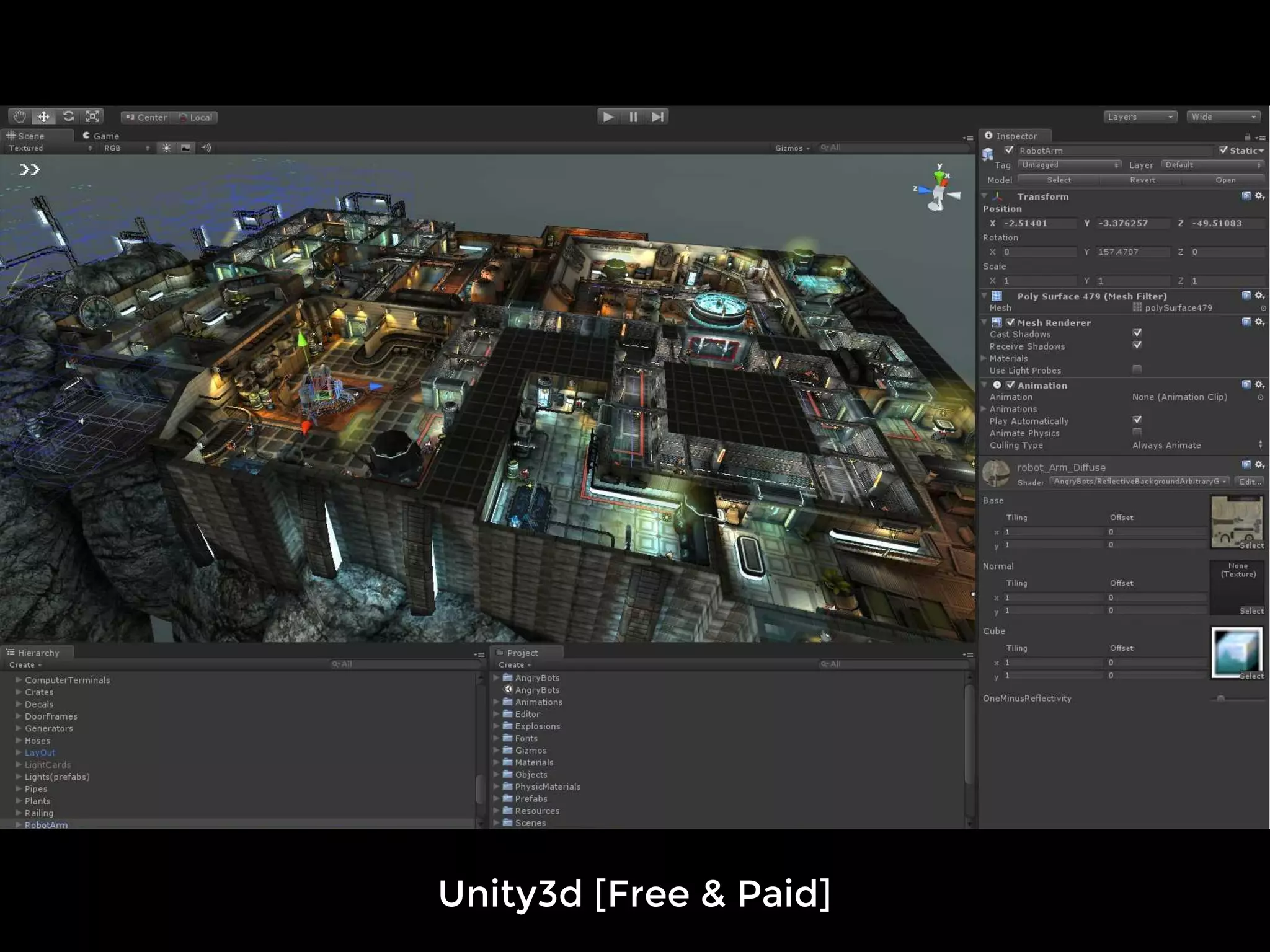Open the Wide layout dropdown
This screenshot has height=952, width=1270.
1223,117
